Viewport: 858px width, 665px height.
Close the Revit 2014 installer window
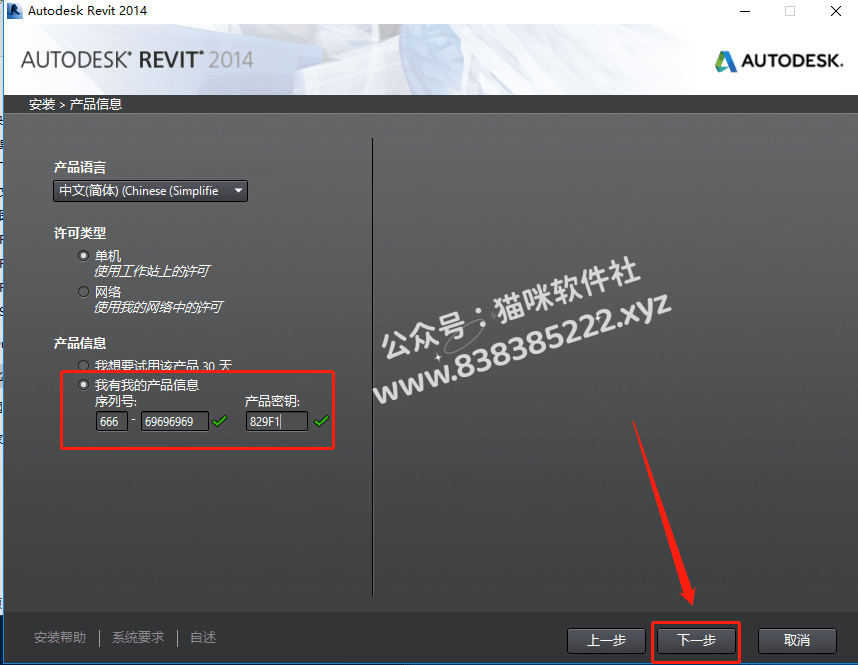click(x=836, y=11)
